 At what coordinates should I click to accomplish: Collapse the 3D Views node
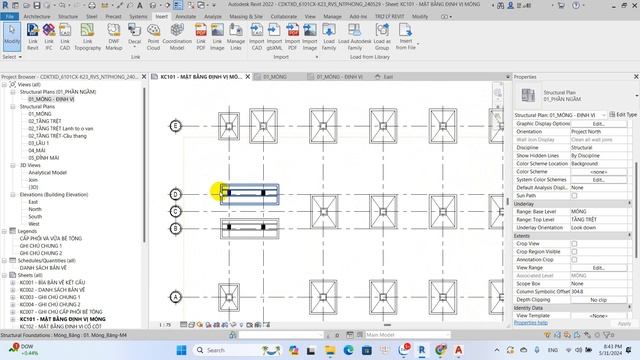(13, 165)
